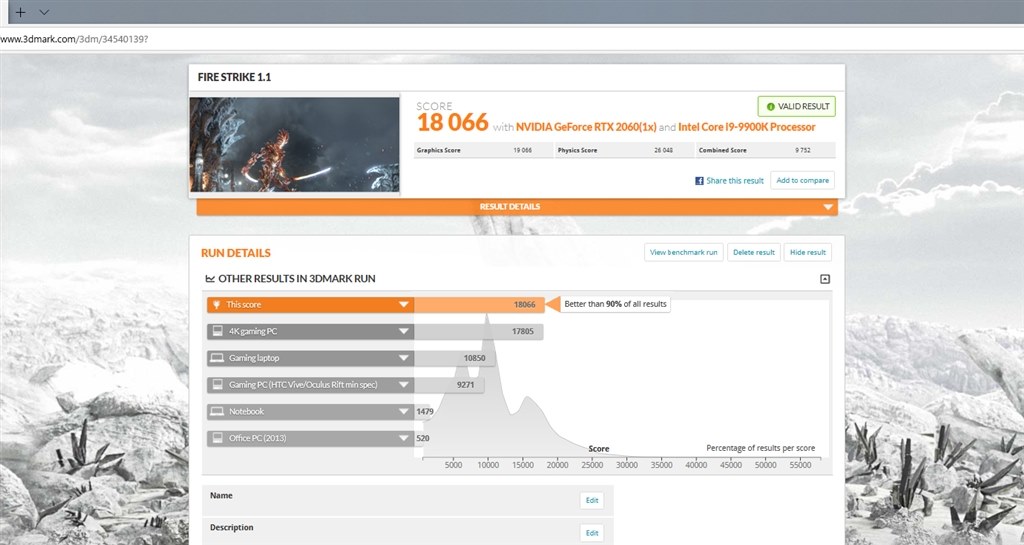Click the Add to compare button

(x=803, y=180)
